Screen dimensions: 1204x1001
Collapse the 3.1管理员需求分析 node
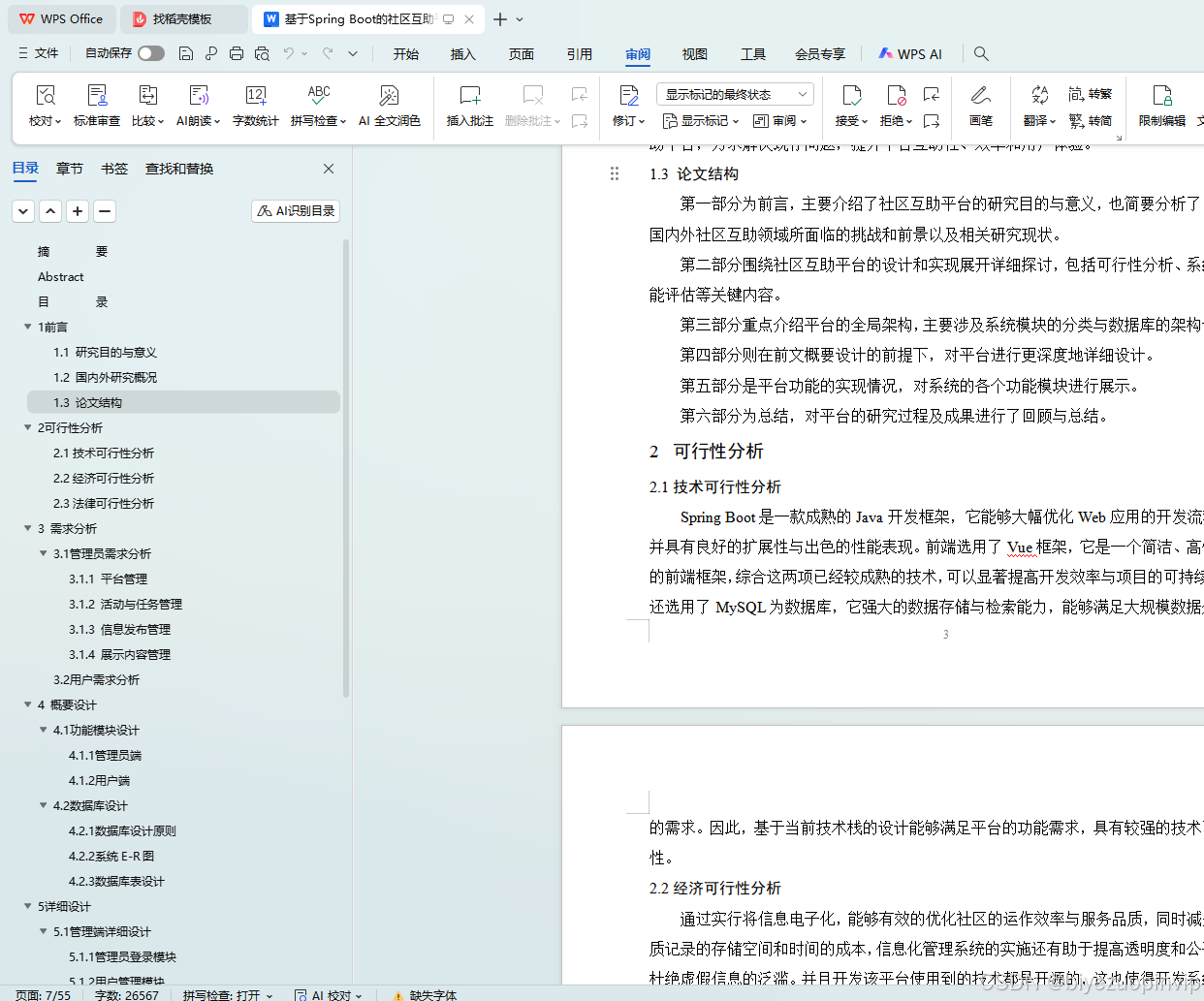click(x=43, y=553)
